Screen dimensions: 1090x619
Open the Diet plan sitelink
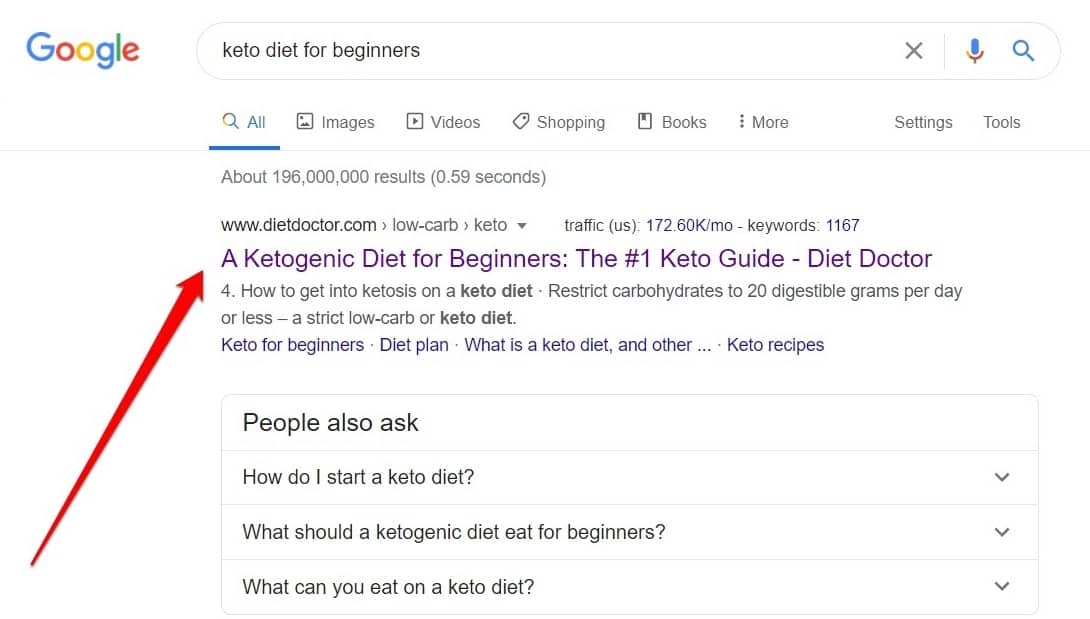tap(414, 345)
